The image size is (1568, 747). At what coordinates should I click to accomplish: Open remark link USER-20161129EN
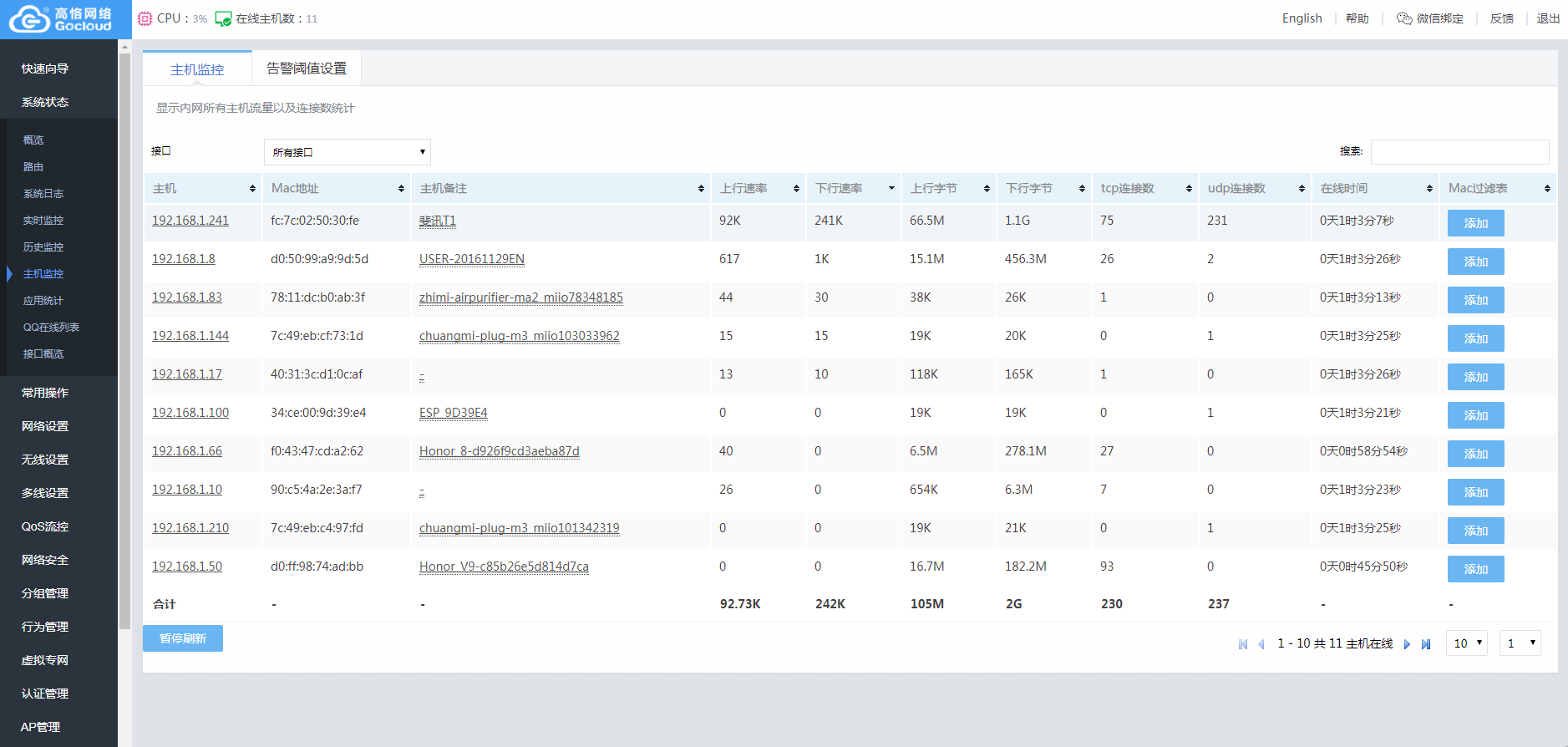click(472, 259)
